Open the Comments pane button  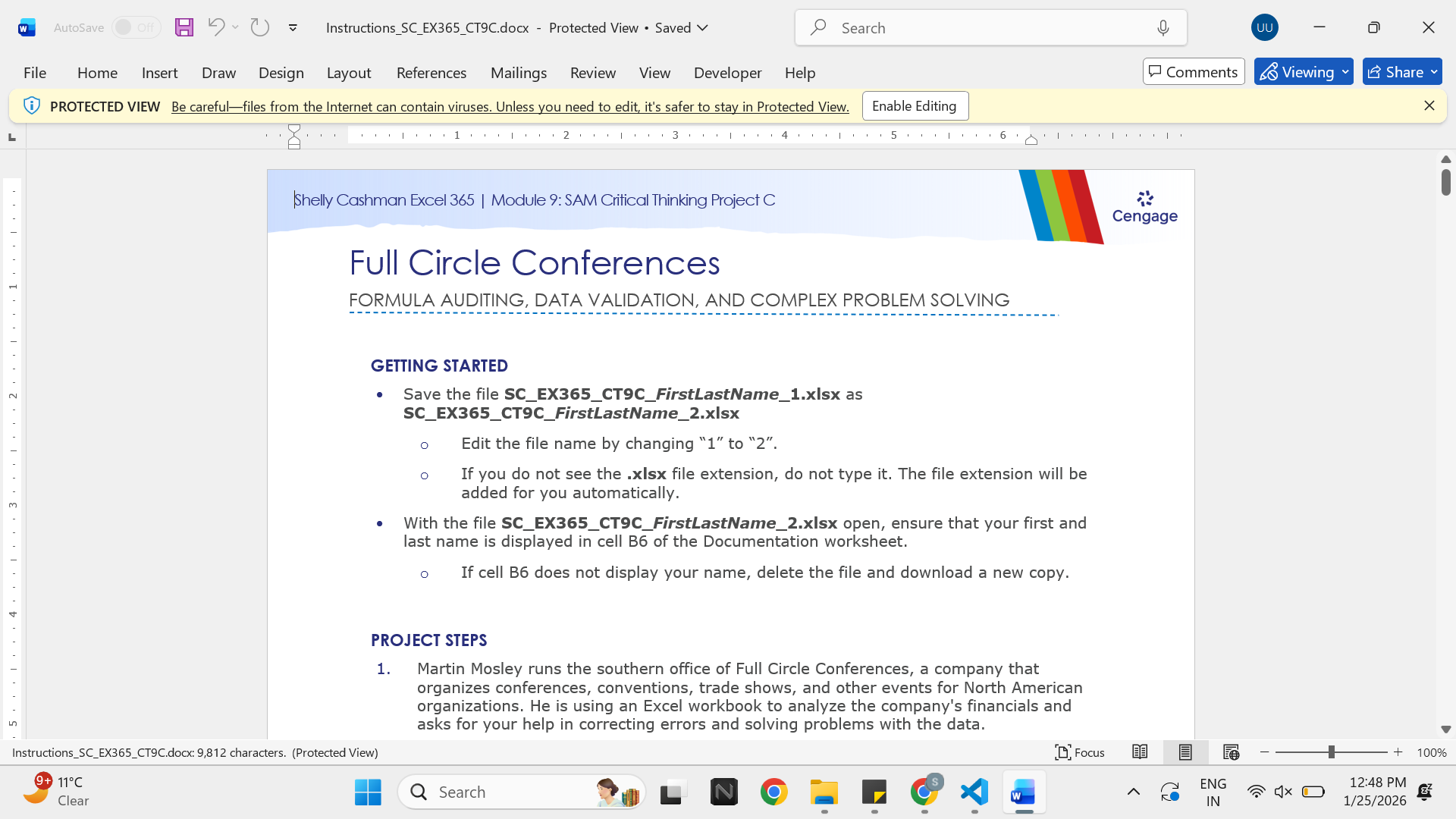1194,71
